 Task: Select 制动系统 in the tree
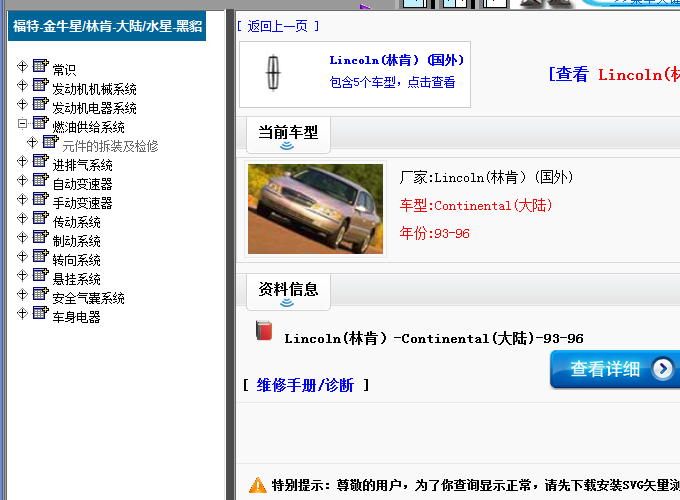click(x=76, y=241)
